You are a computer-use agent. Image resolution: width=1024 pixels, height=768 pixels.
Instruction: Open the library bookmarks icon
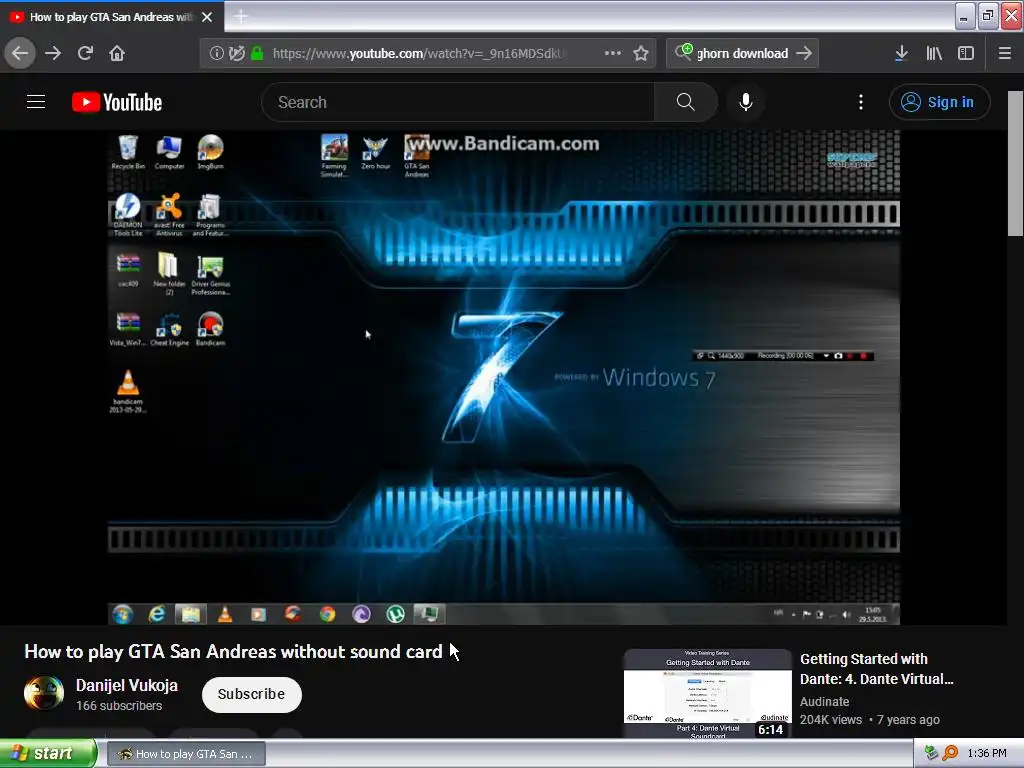click(x=934, y=53)
